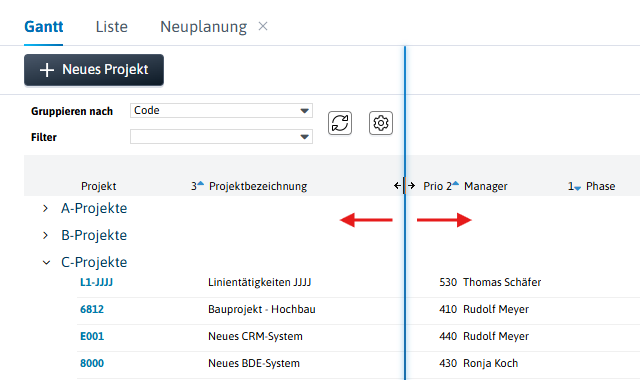The width and height of the screenshot is (640, 380).
Task: Sort by Projekt column header
Action: coord(98,186)
